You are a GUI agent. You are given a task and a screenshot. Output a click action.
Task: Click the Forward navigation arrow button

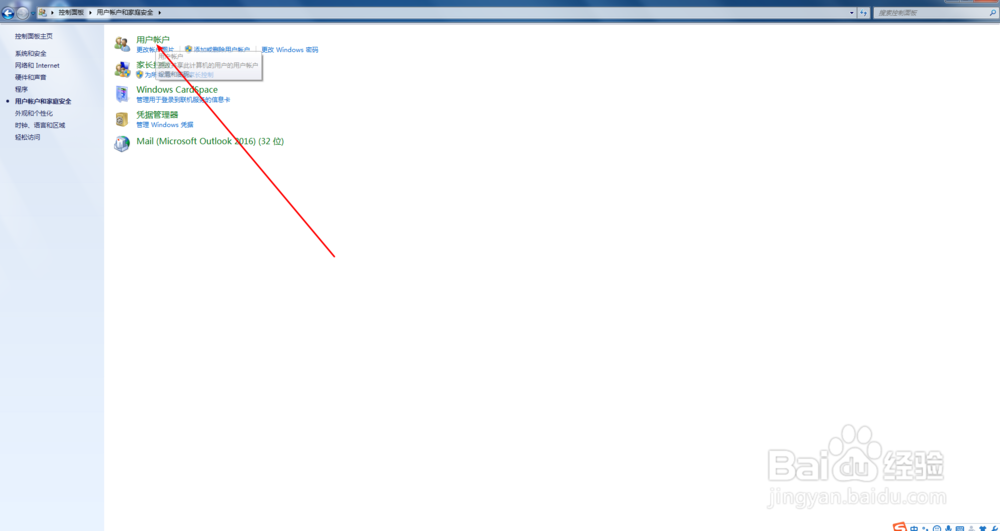point(22,13)
